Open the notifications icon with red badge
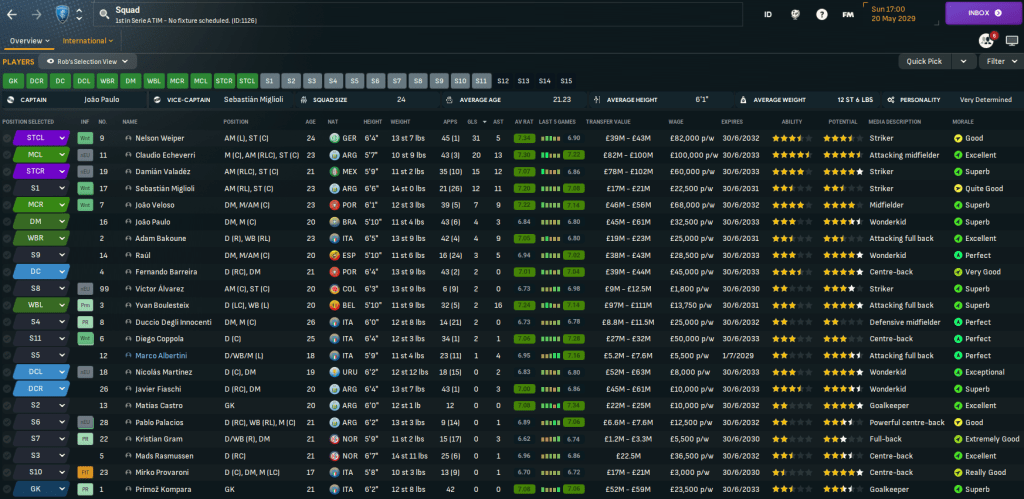 (x=984, y=41)
